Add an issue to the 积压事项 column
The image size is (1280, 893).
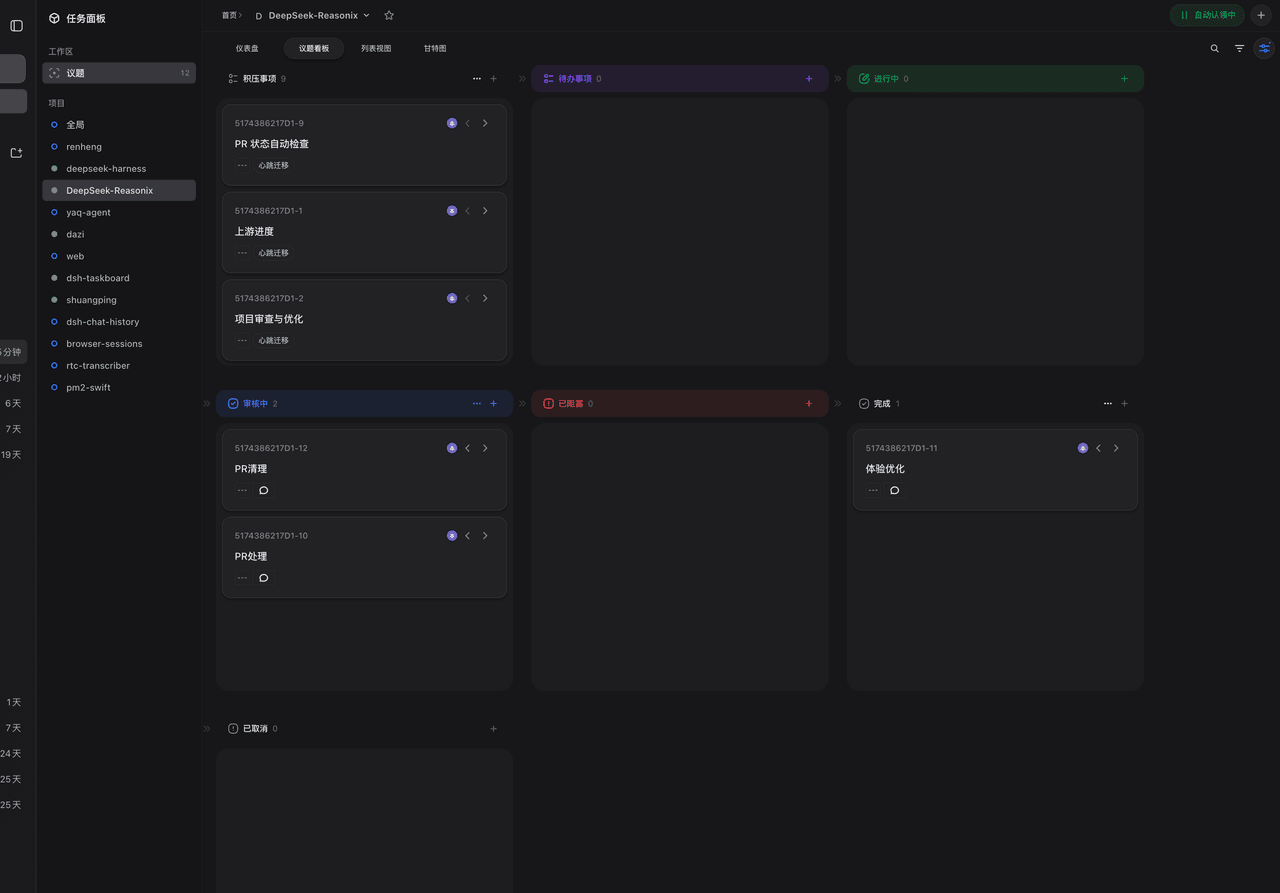493,79
